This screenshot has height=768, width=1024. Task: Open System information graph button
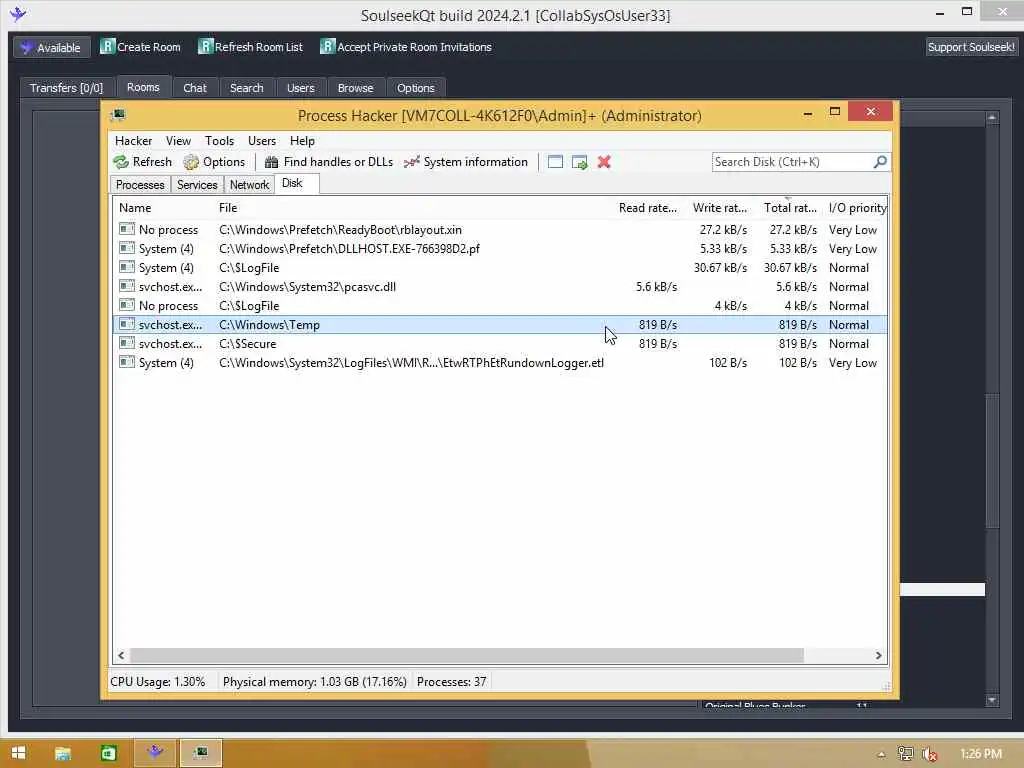pyautogui.click(x=466, y=162)
